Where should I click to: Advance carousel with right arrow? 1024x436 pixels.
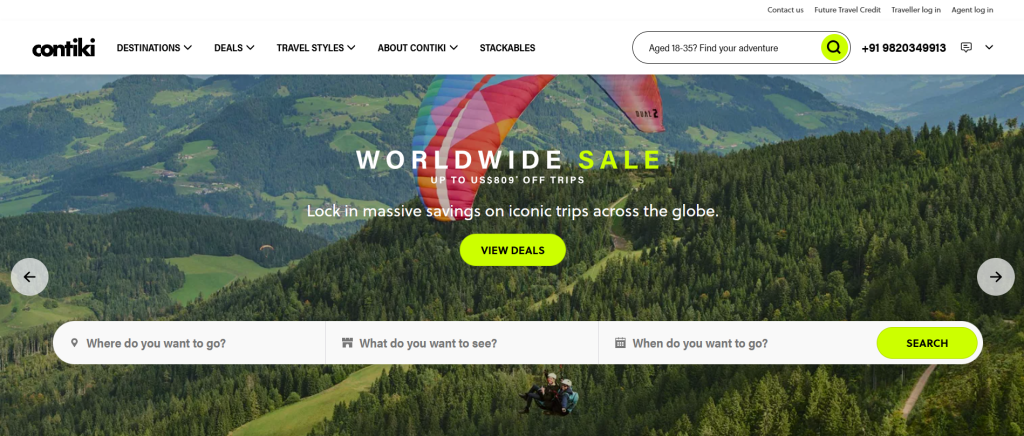coord(995,277)
